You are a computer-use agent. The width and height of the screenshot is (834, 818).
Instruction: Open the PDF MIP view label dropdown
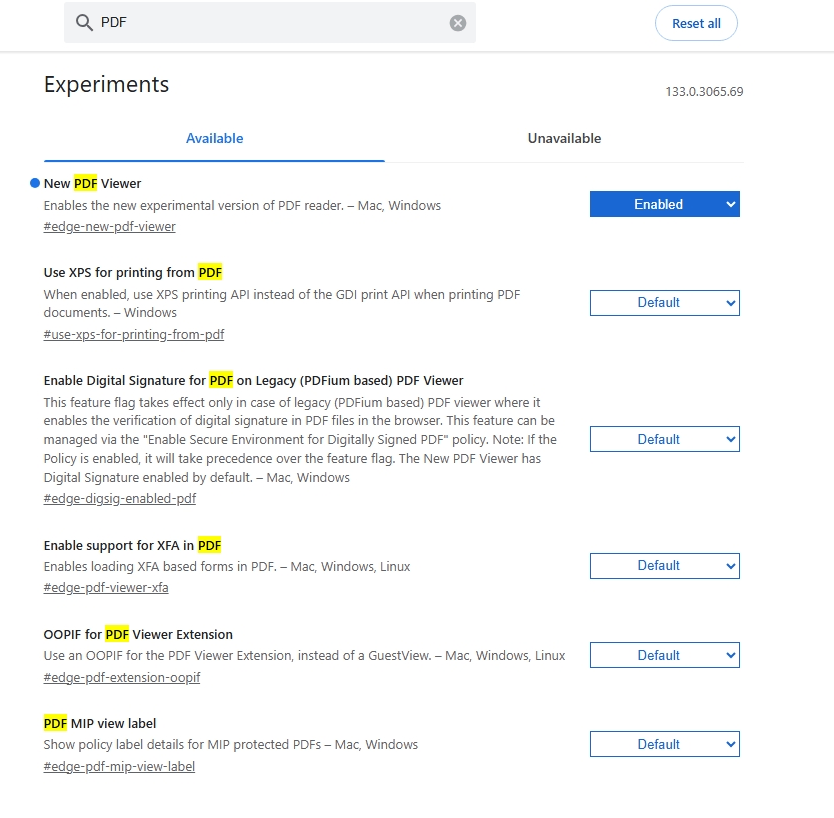tap(664, 745)
